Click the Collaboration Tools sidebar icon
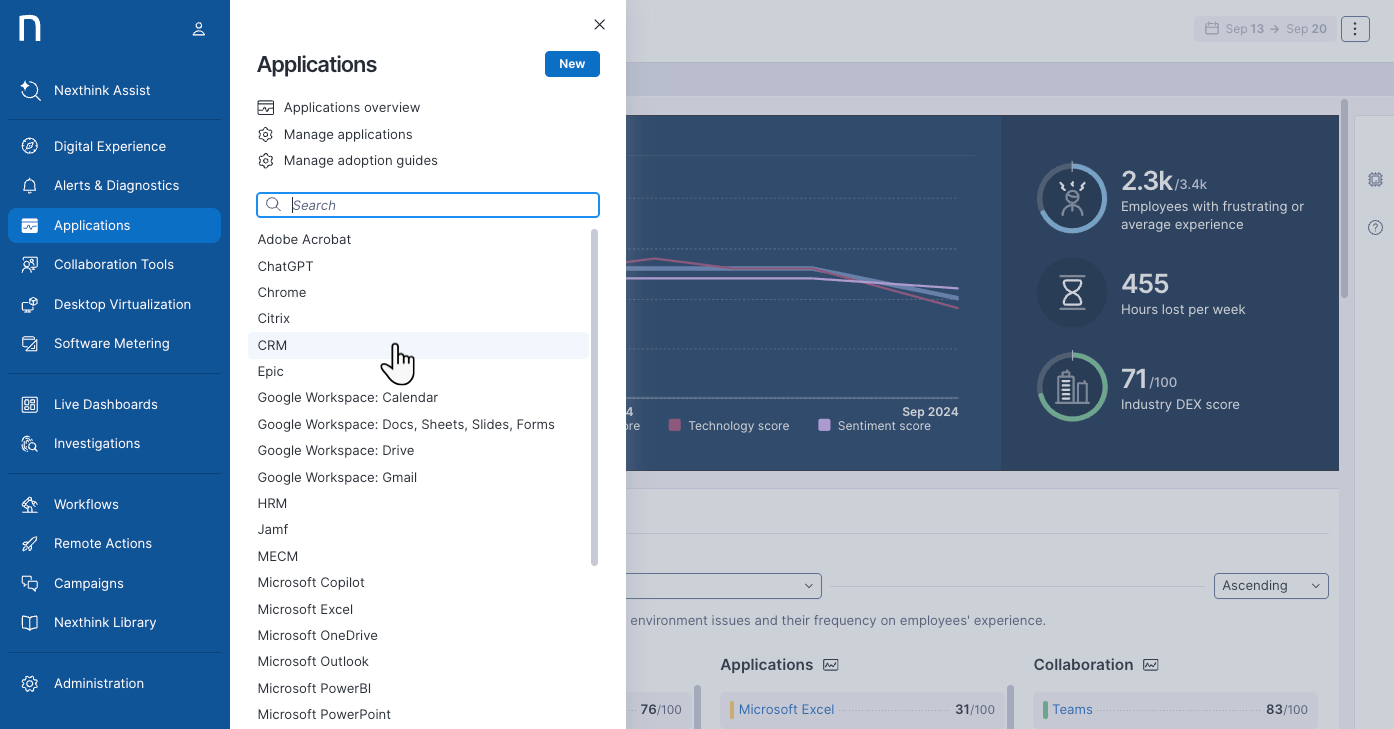Viewport: 1394px width, 729px height. point(30,265)
